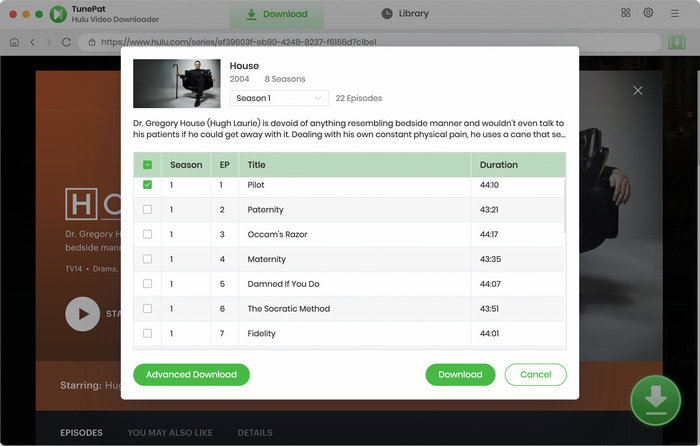Check The Socratic Method episode checkbox
The height and width of the screenshot is (446, 700).
point(147,308)
